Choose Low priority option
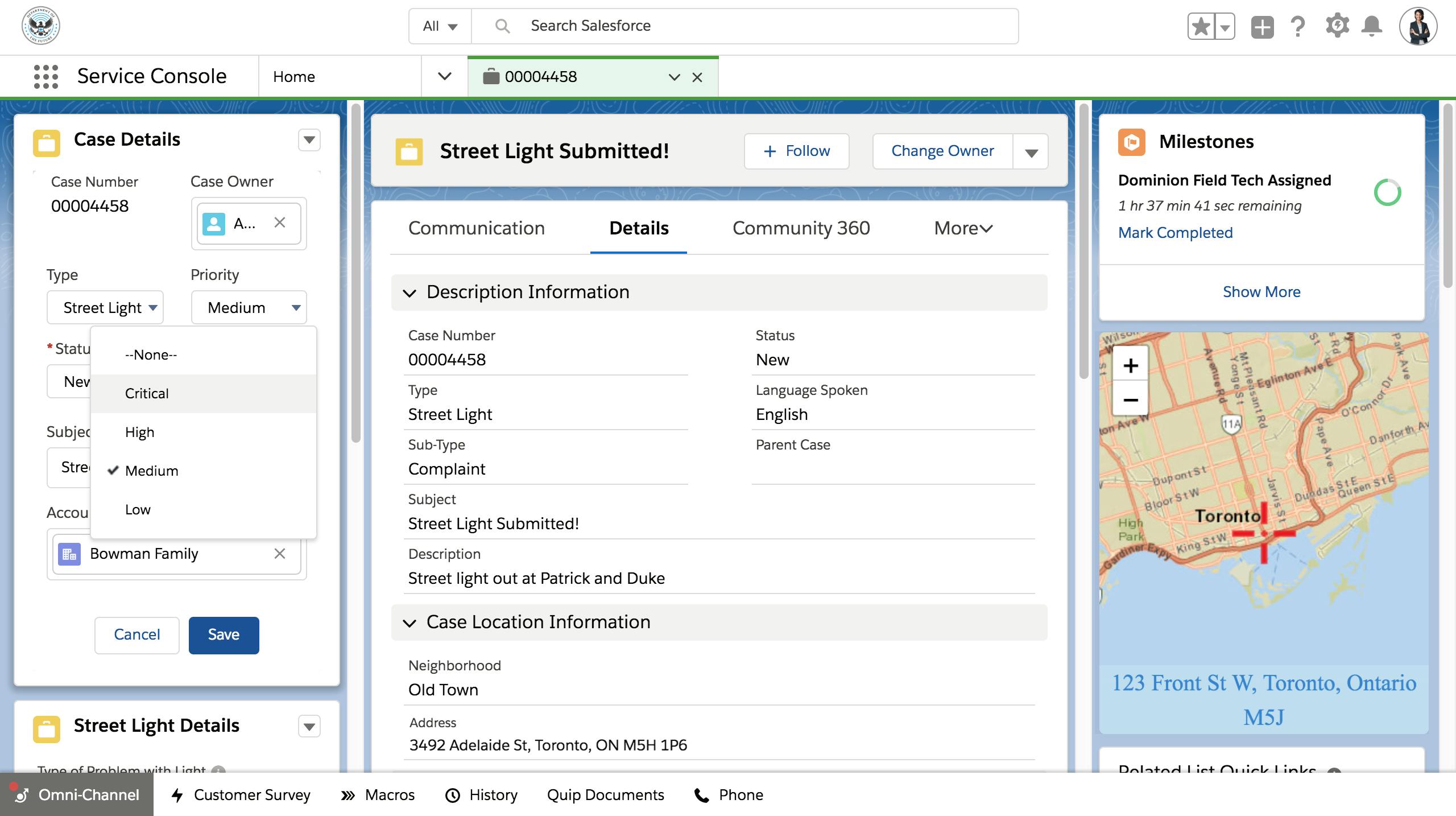 click(204, 510)
